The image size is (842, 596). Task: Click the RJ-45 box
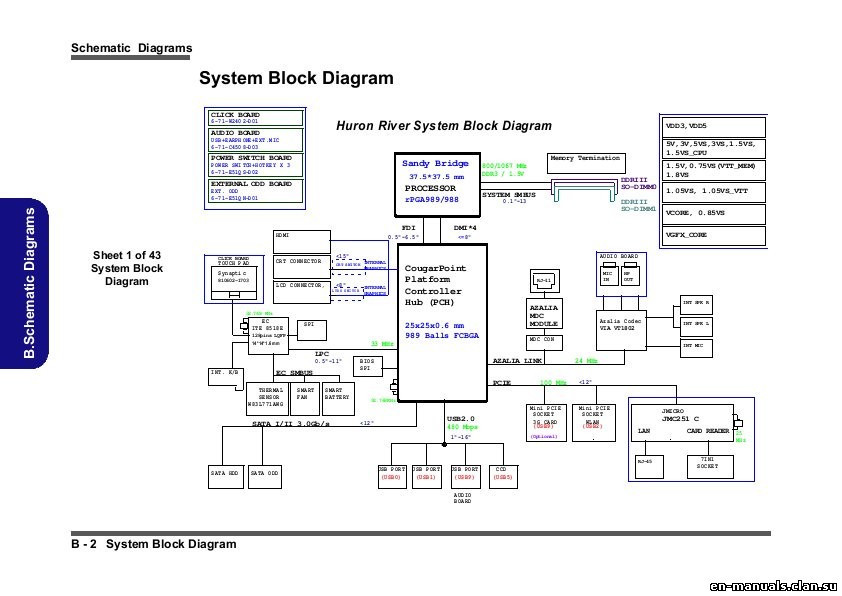coord(649,467)
